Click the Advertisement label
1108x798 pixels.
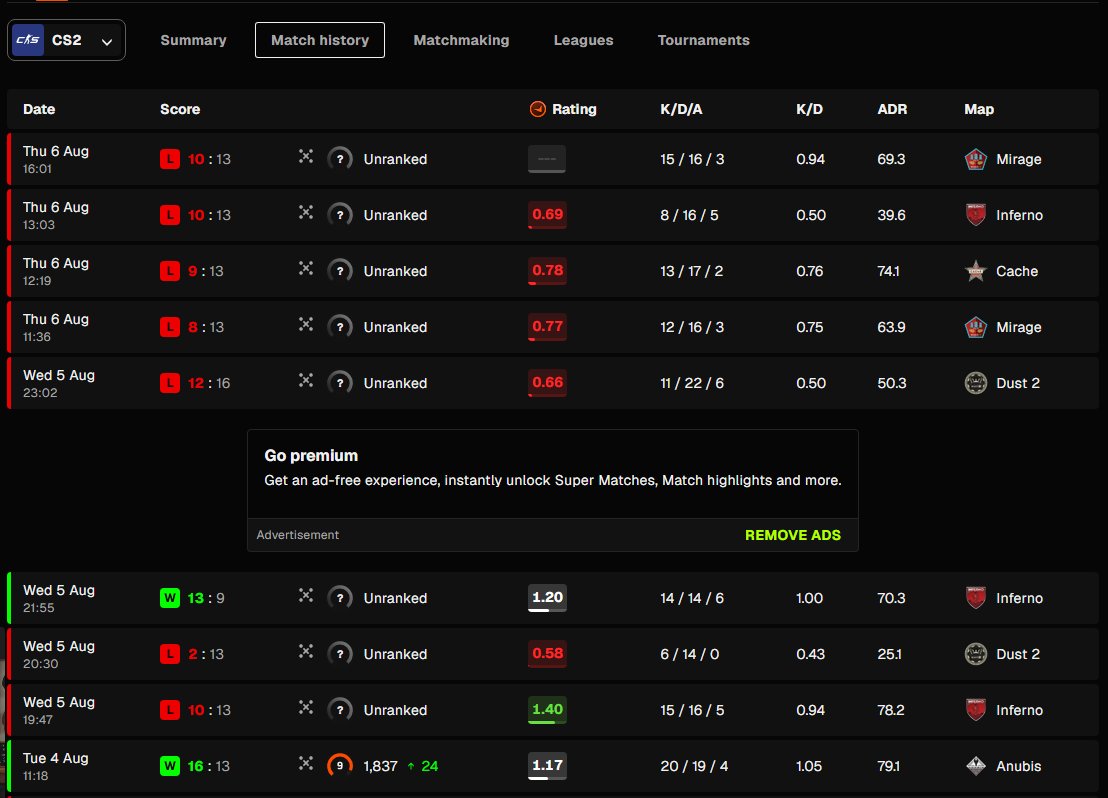coord(297,535)
